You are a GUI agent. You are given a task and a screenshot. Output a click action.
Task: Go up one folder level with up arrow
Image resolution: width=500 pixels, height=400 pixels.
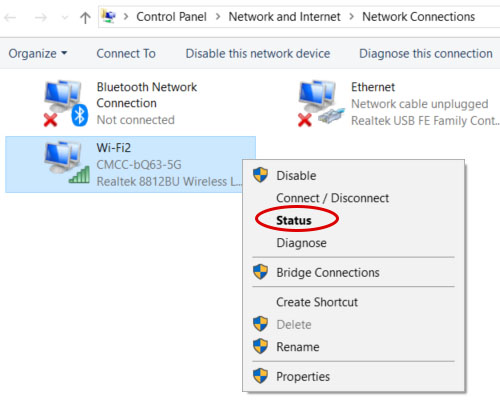pyautogui.click(x=85, y=17)
